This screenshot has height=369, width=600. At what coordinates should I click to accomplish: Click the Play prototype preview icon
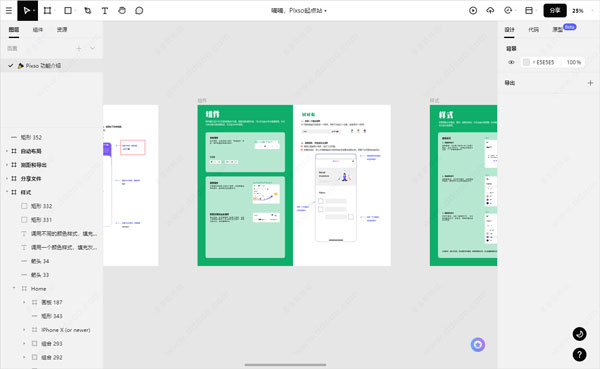click(473, 11)
